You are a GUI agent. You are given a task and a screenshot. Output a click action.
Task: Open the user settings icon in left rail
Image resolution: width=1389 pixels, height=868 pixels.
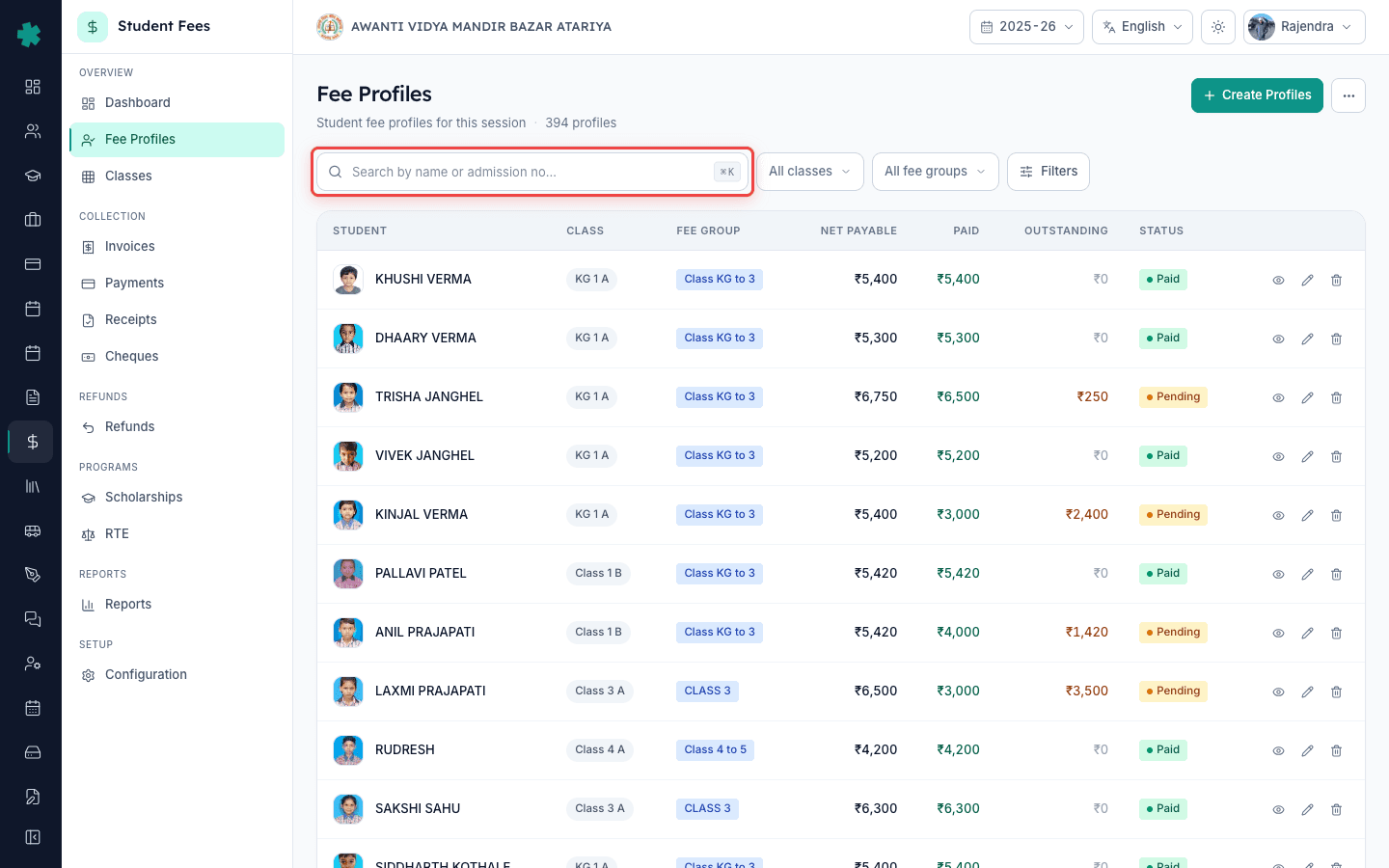33,664
